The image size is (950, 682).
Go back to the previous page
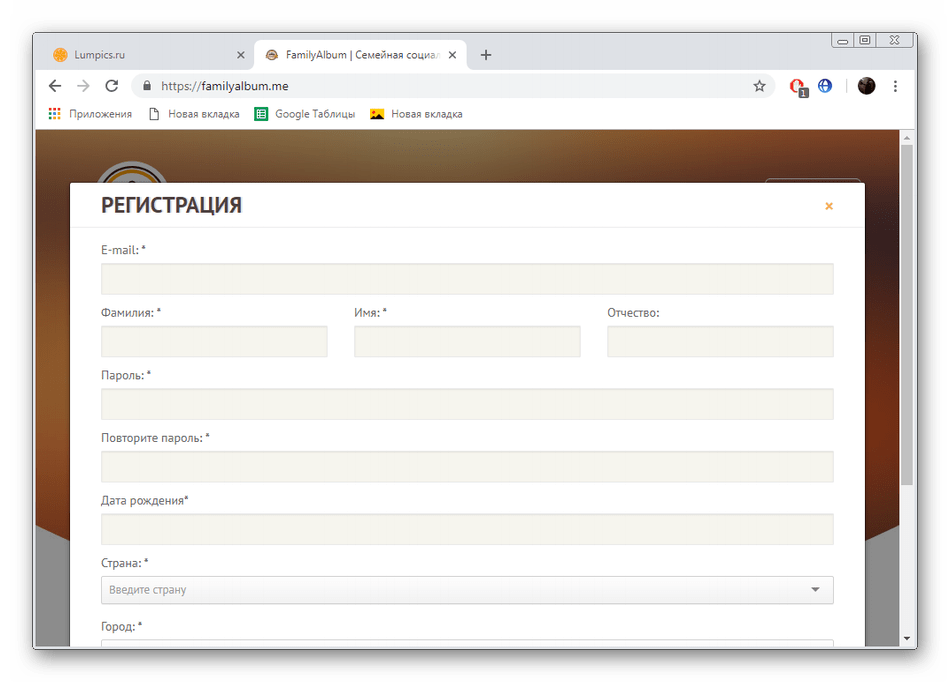pyautogui.click(x=55, y=86)
